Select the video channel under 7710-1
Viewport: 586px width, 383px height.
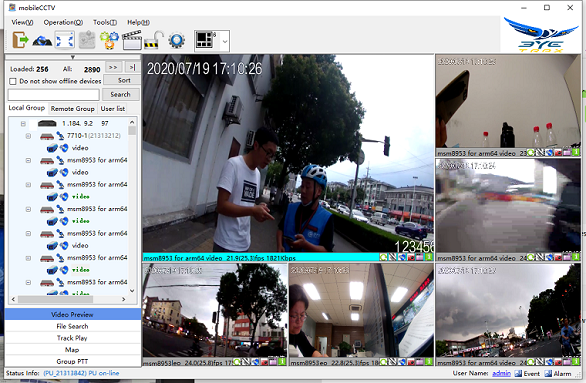tap(80, 148)
